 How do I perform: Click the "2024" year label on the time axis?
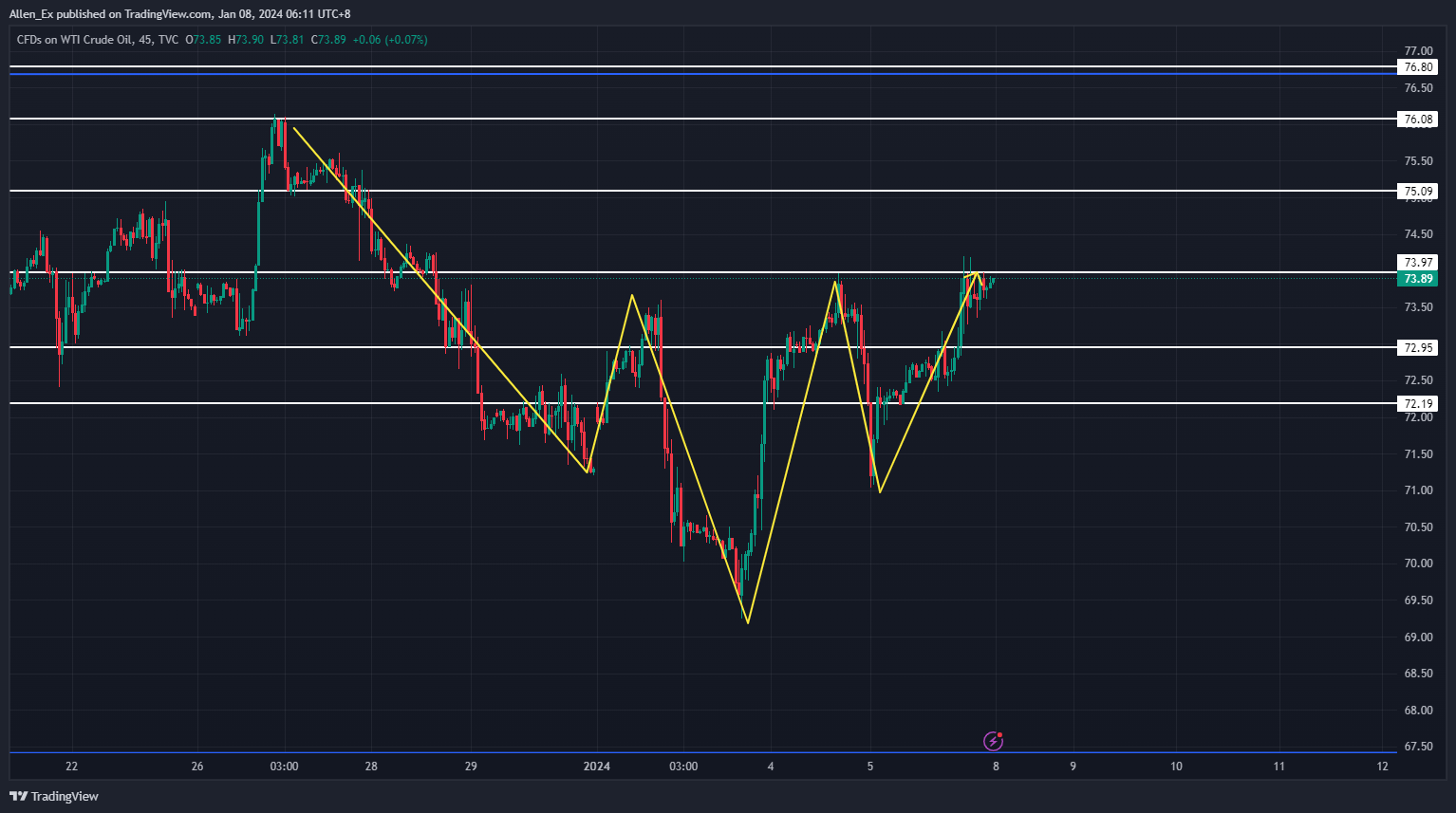[597, 767]
